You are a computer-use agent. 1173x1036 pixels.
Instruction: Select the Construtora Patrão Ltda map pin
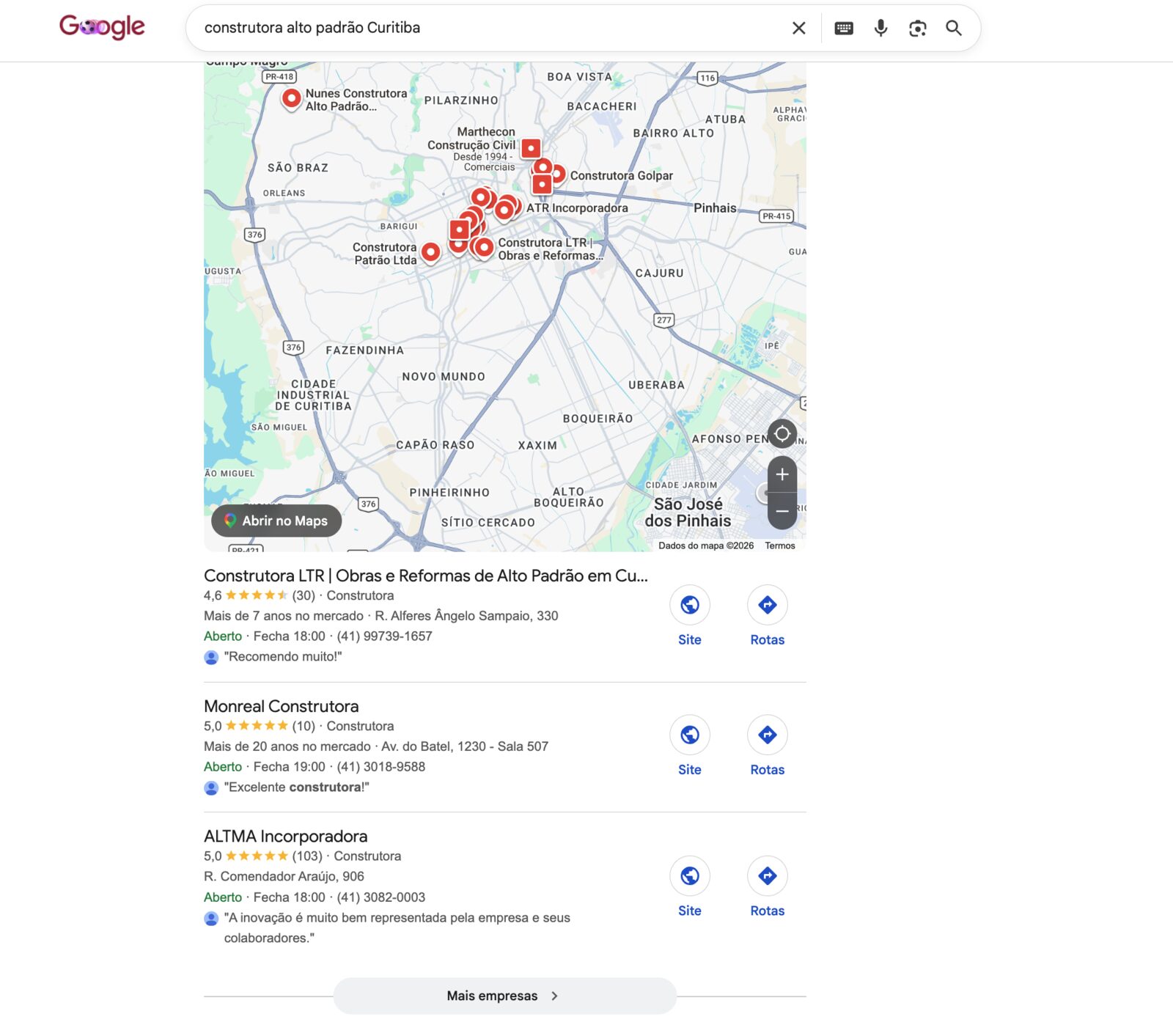[x=431, y=252]
